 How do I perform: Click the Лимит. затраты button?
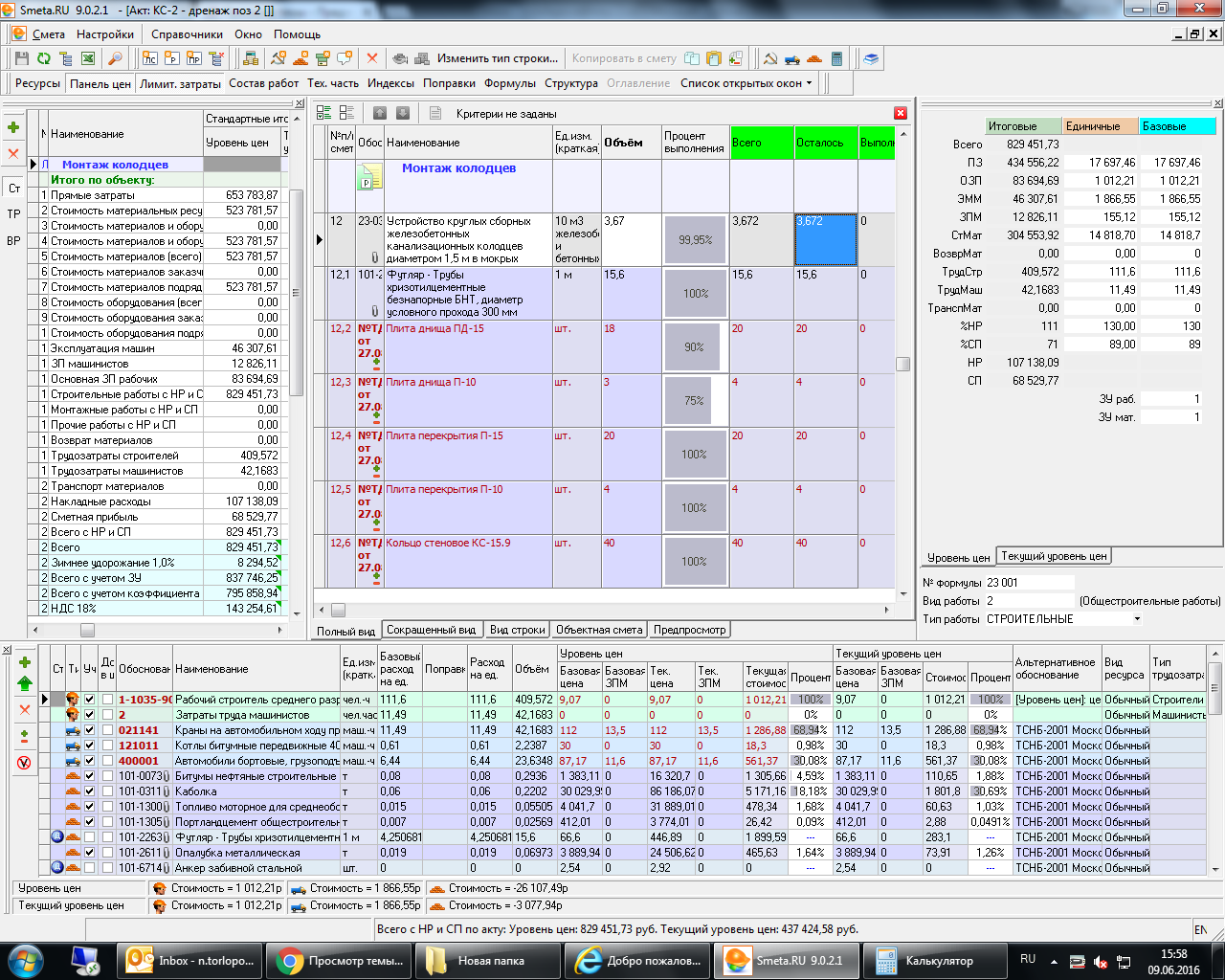point(180,83)
